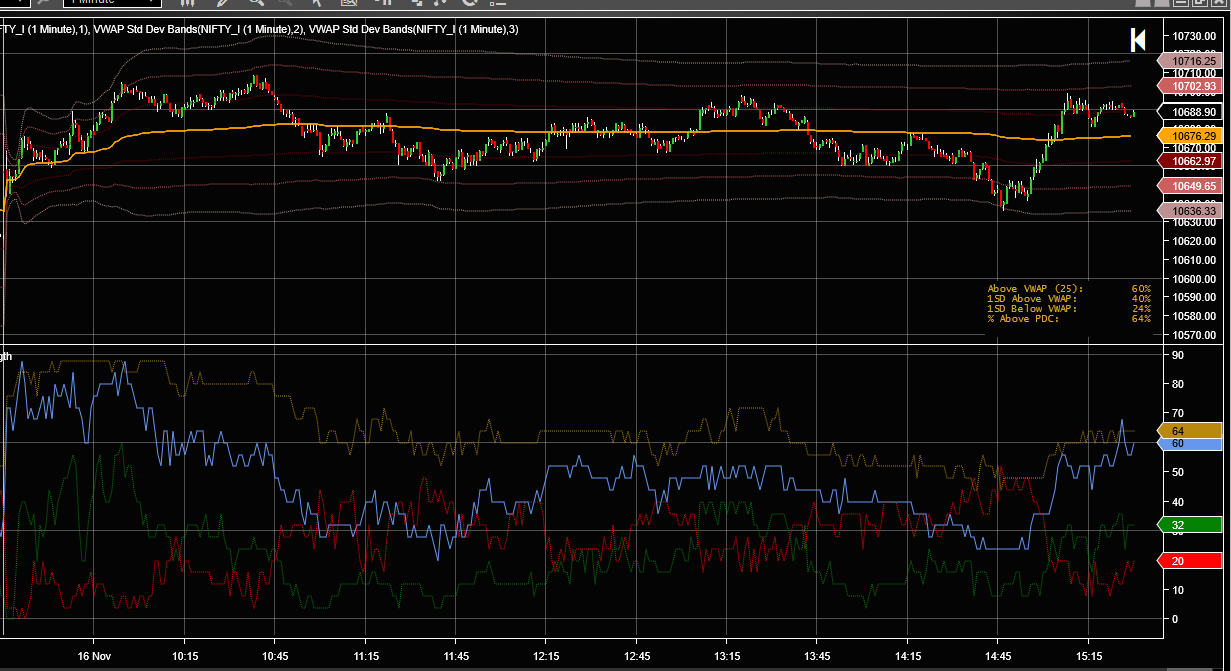The image size is (1231, 671).
Task: Click the 10600.00 price axis label
Action: pos(1195,279)
